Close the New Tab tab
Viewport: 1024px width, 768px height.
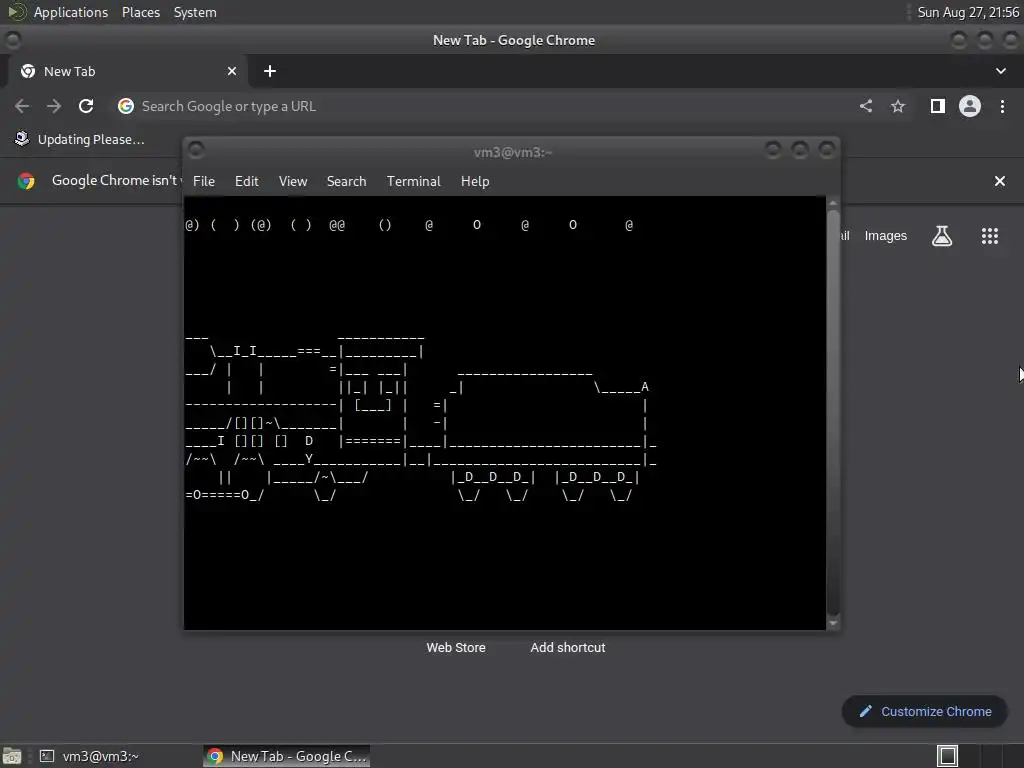(232, 71)
